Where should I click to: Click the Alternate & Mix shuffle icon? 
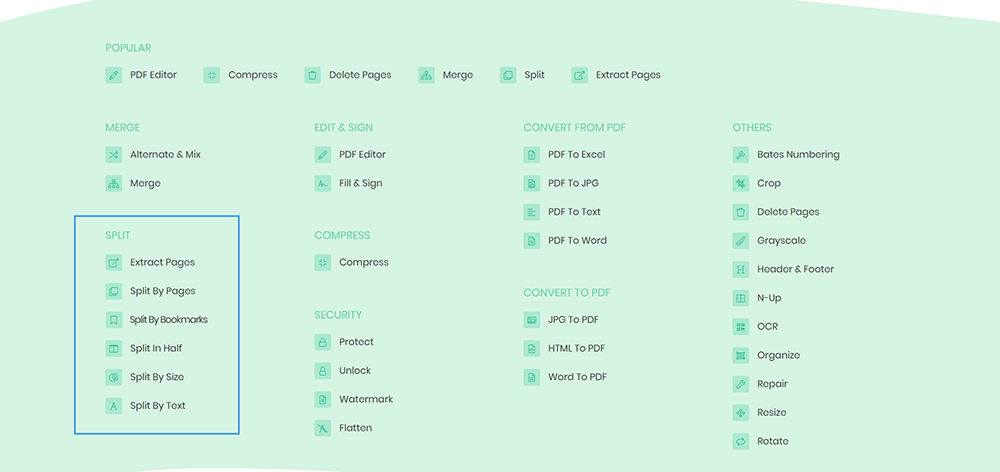pyautogui.click(x=114, y=155)
